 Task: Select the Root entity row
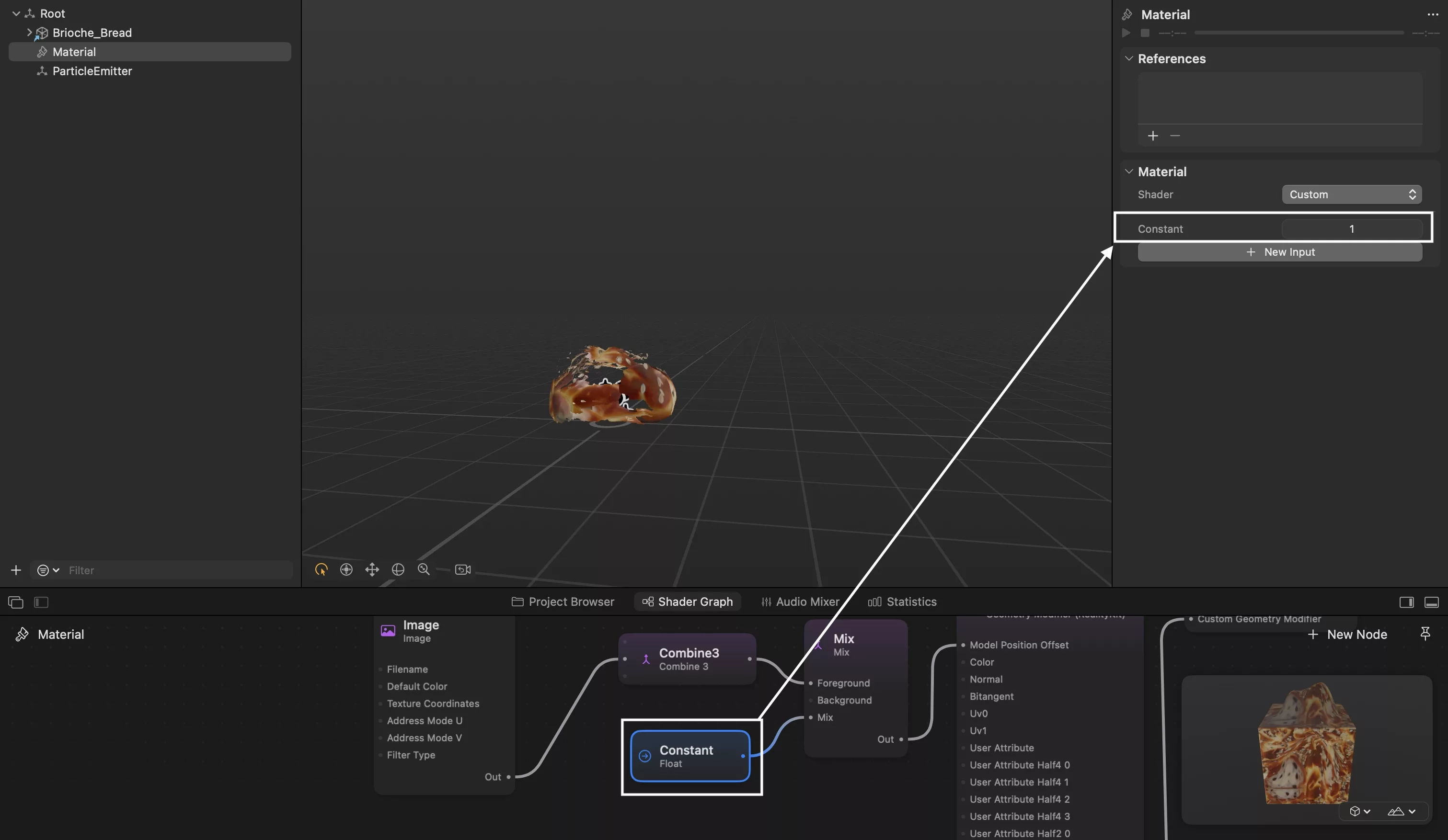(52, 13)
